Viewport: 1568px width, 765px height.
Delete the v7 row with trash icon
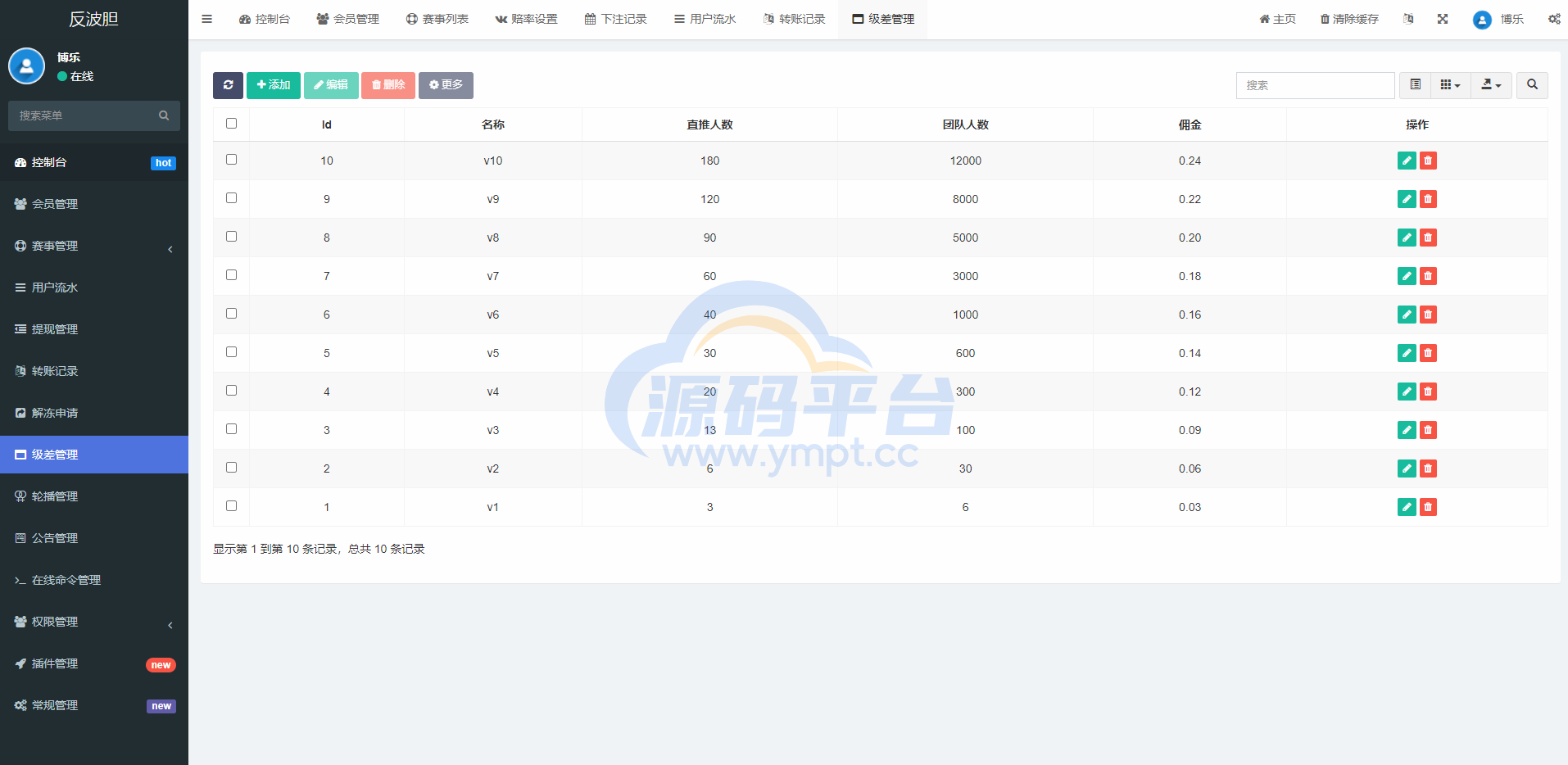click(1428, 276)
